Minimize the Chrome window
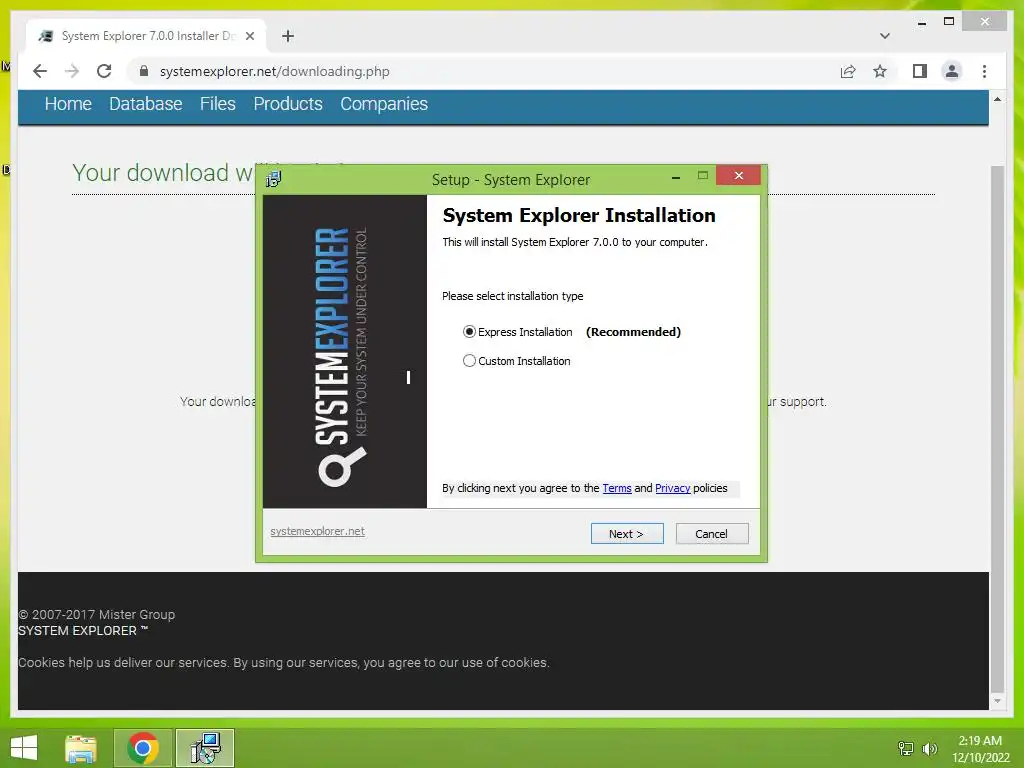The image size is (1024, 768). click(x=921, y=22)
